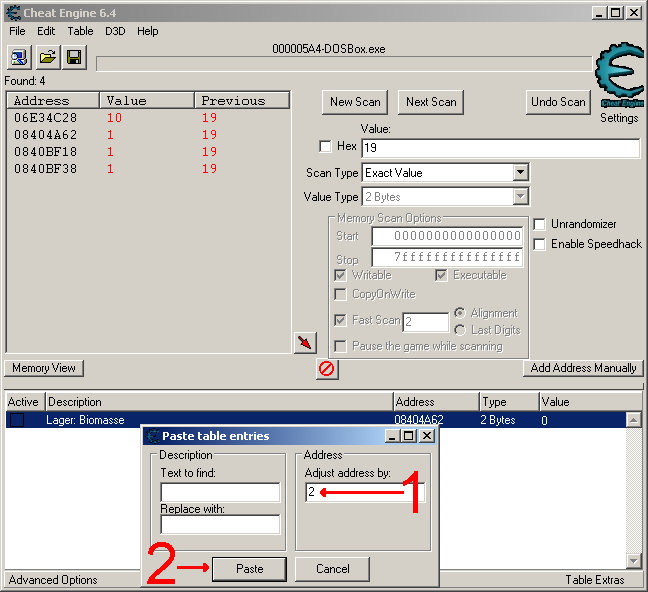
Task: Click the Undo Scan button
Action: coord(558,102)
